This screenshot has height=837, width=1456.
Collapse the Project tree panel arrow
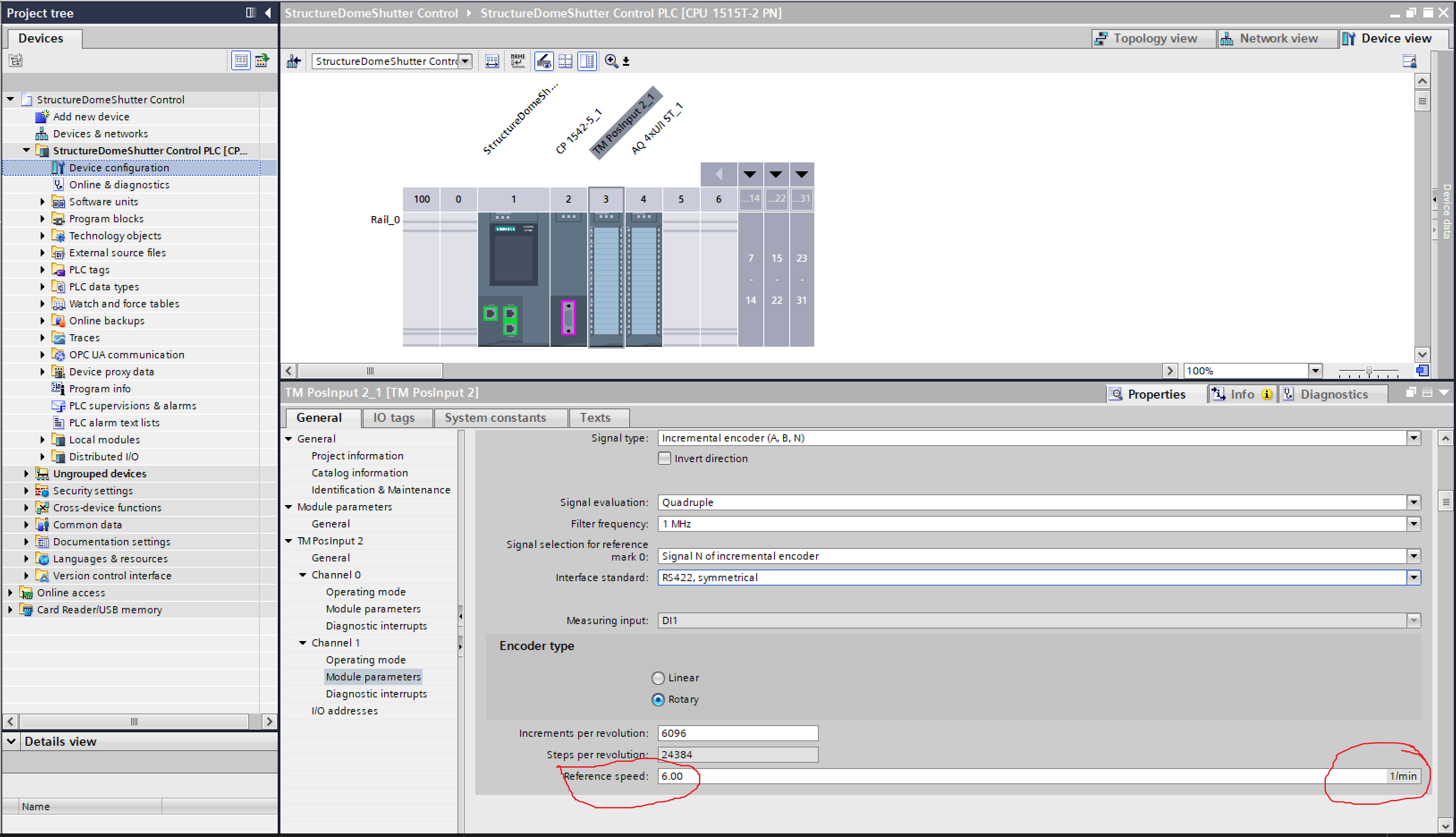click(268, 13)
